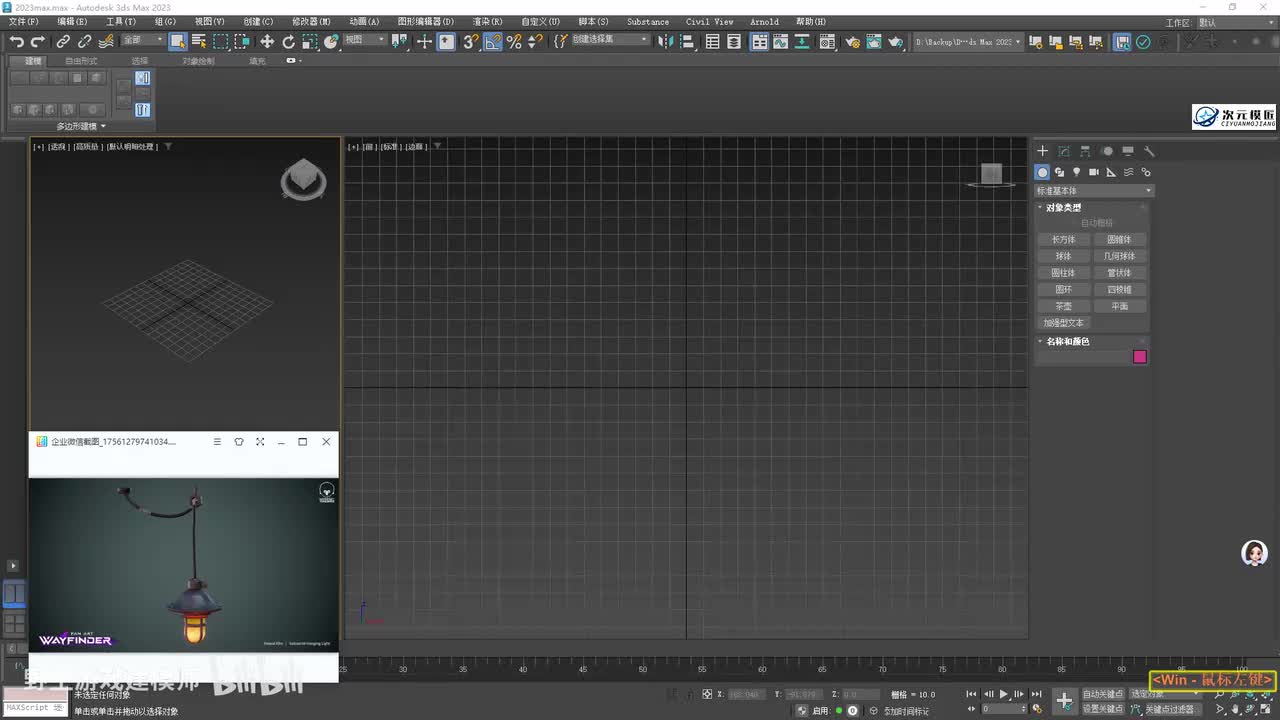Collapse the 对象类型 rollout
This screenshot has width=1280, height=720.
click(1063, 207)
